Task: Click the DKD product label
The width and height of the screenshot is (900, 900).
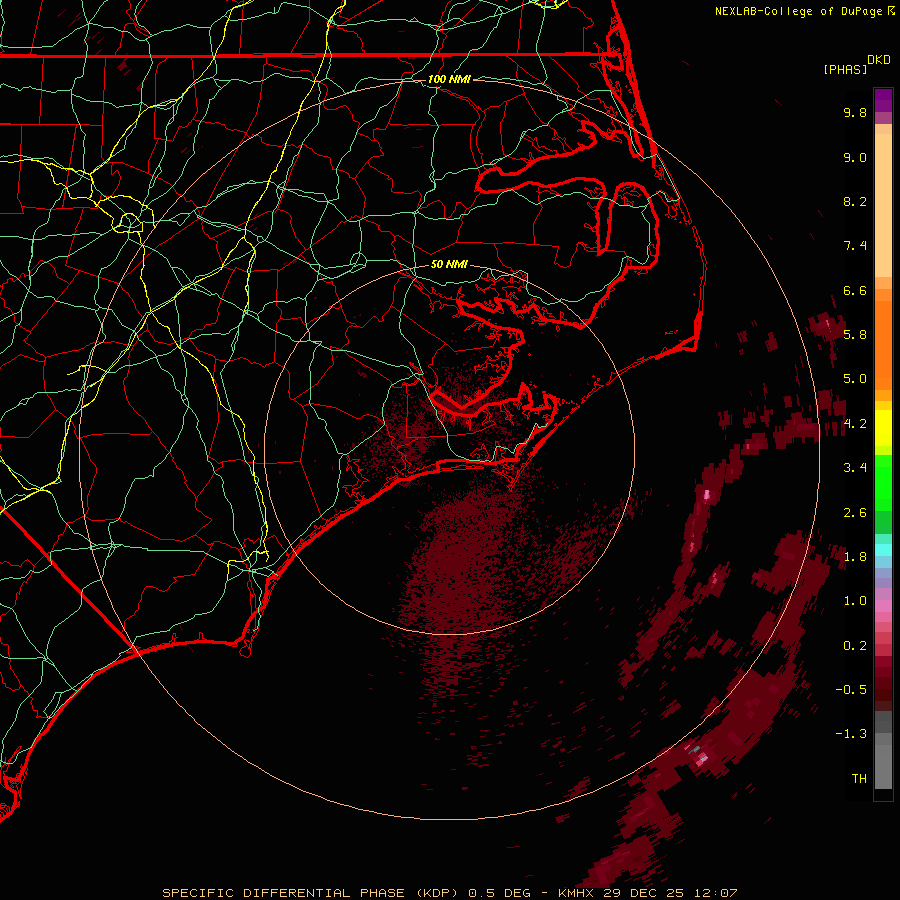Action: pyautogui.click(x=879, y=60)
